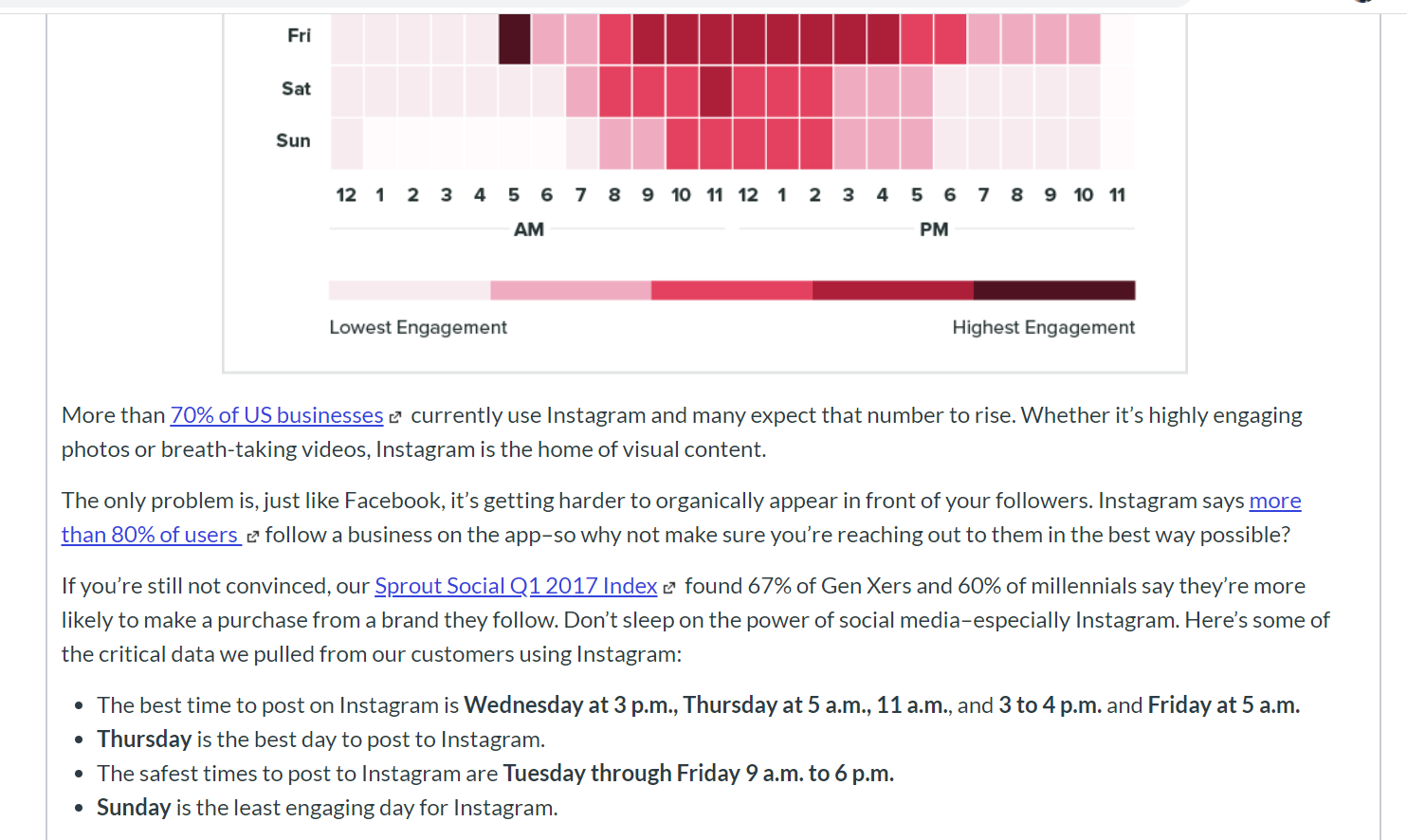Click external-link icon after "Sprout Social Q1 2017 Index"
The height and width of the screenshot is (840, 1407).
coord(669,588)
